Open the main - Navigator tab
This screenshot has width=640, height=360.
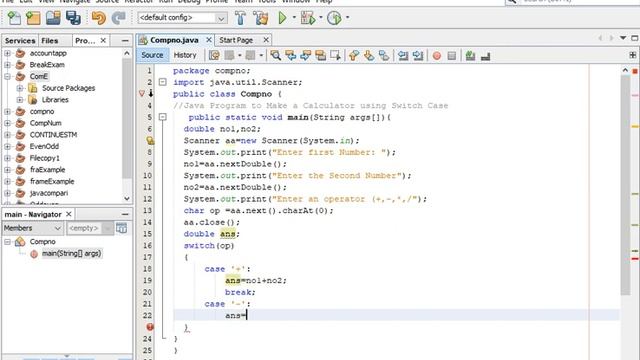[x=33, y=214]
